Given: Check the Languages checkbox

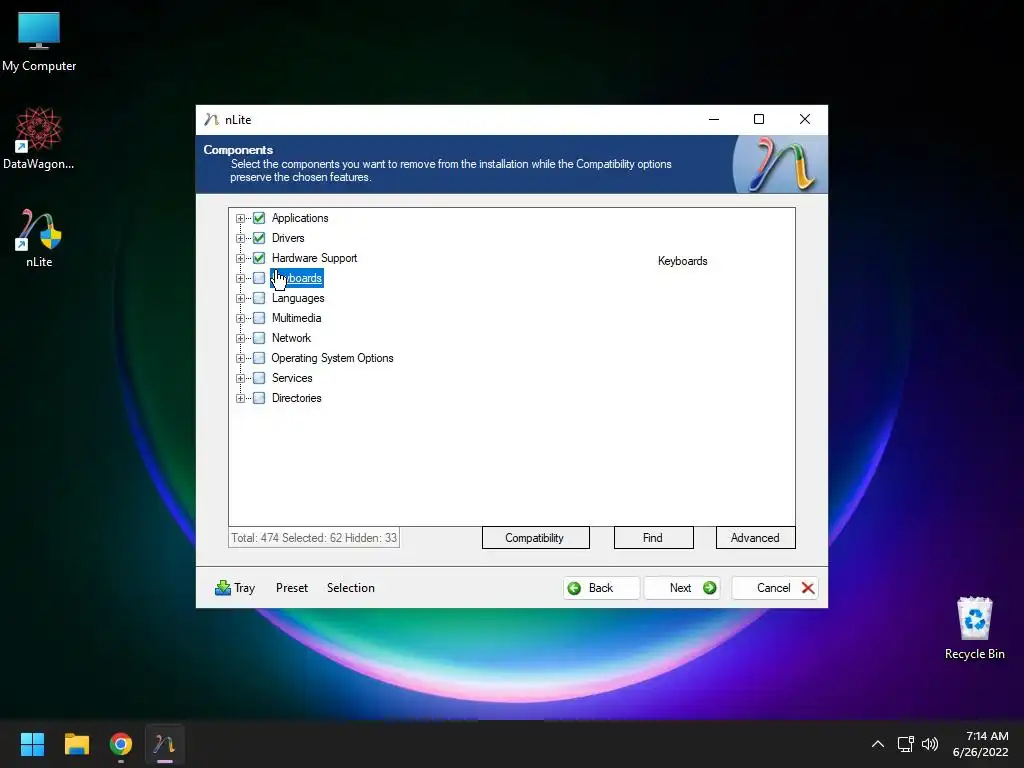Looking at the screenshot, I should [x=259, y=298].
